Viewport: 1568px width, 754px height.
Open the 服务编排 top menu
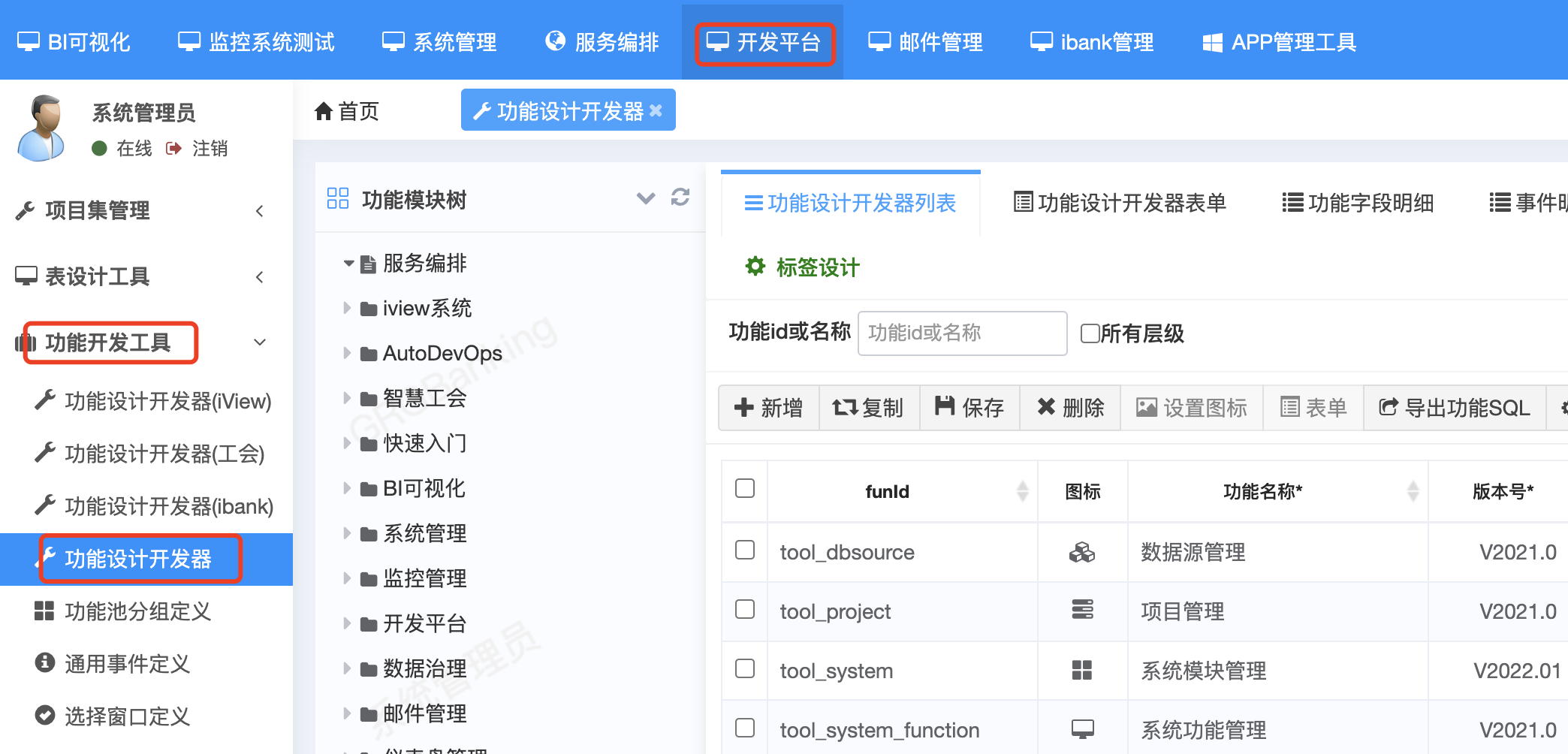click(602, 42)
